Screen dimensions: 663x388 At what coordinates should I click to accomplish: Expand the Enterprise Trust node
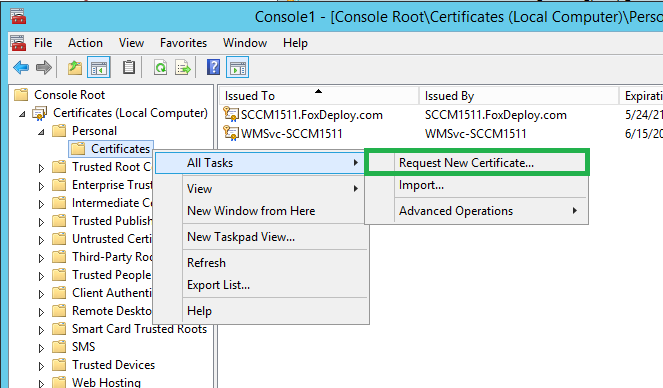click(x=41, y=186)
